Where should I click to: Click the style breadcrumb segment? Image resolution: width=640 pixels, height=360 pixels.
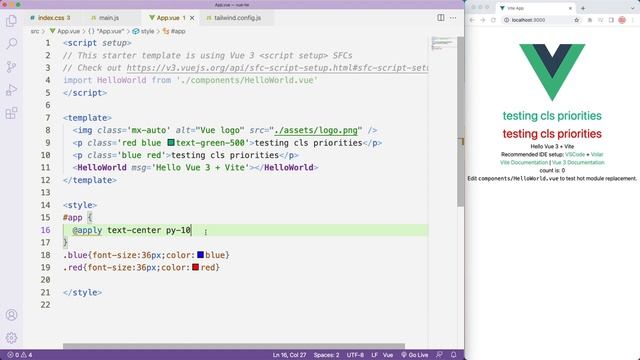143,31
